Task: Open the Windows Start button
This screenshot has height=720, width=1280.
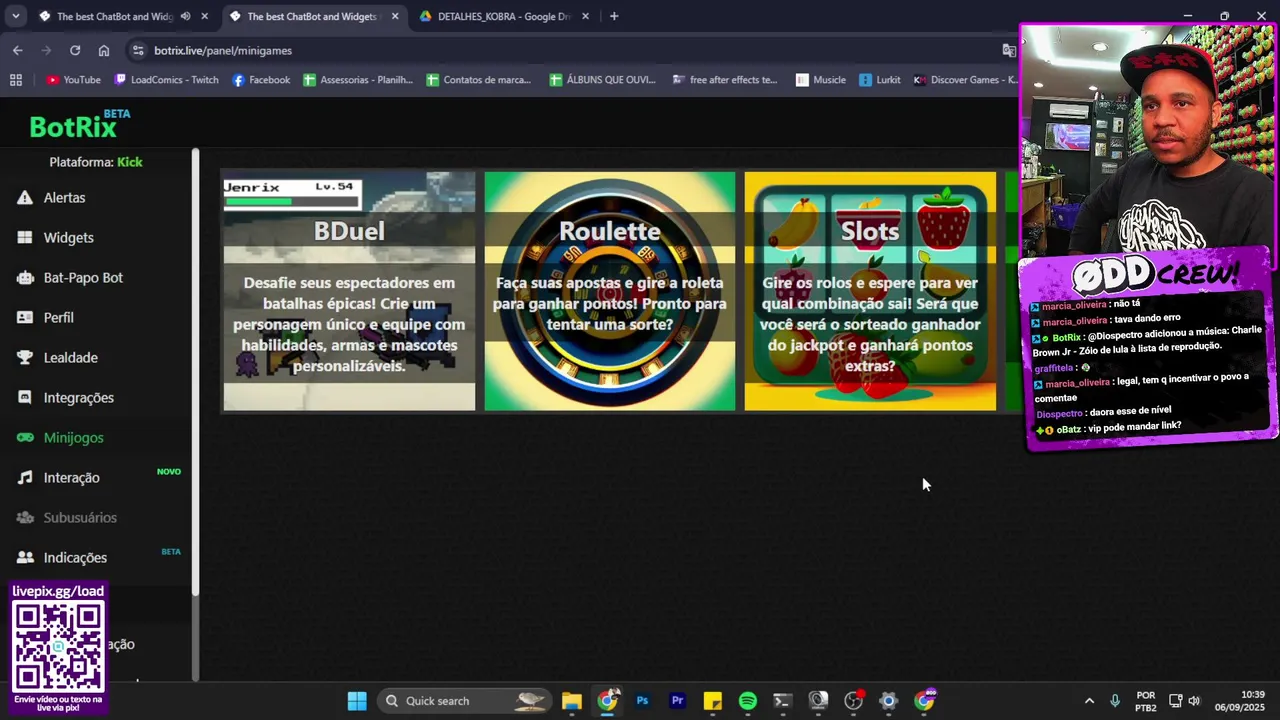Action: (x=357, y=701)
